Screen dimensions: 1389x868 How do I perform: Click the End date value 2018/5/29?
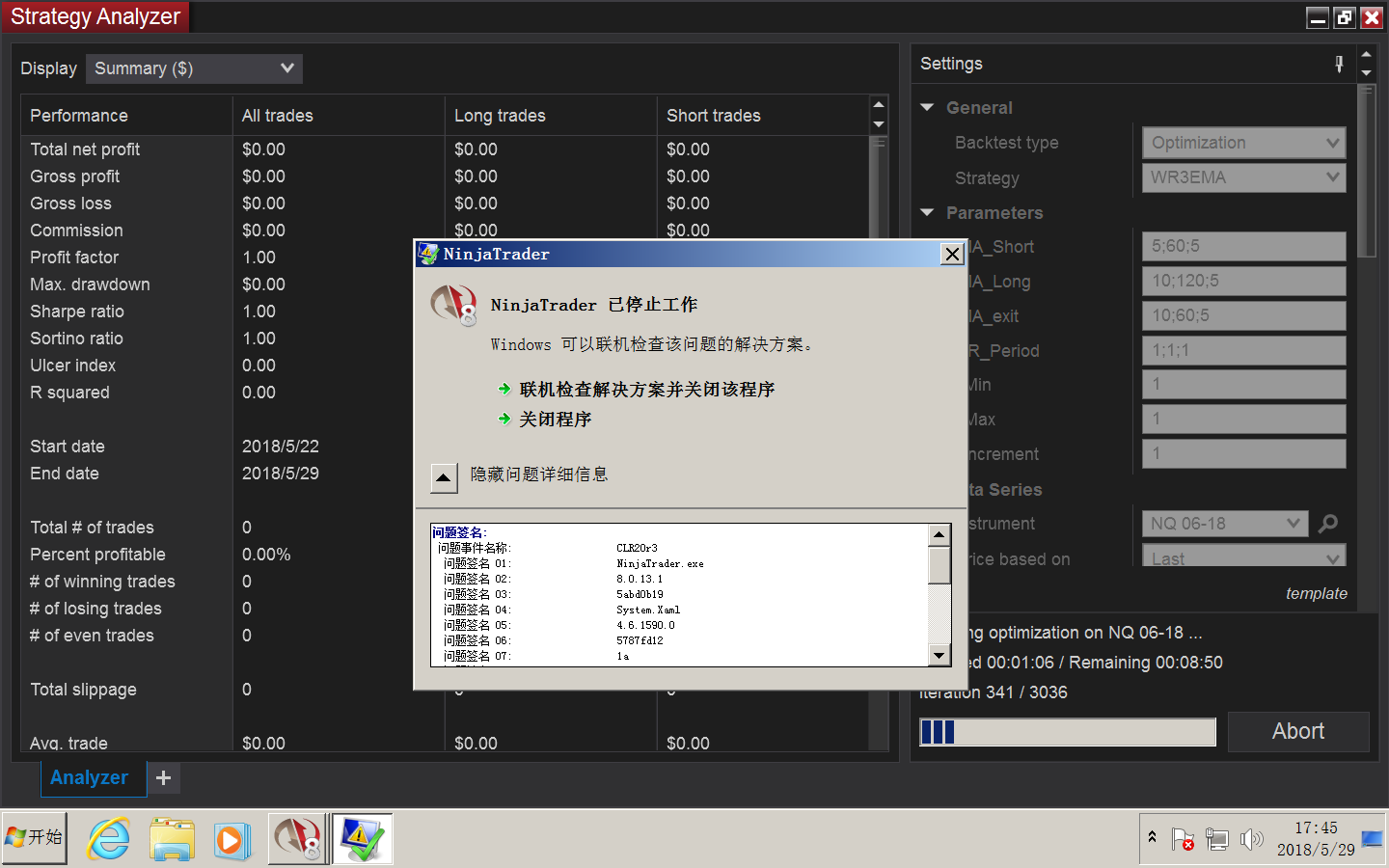pos(281,474)
